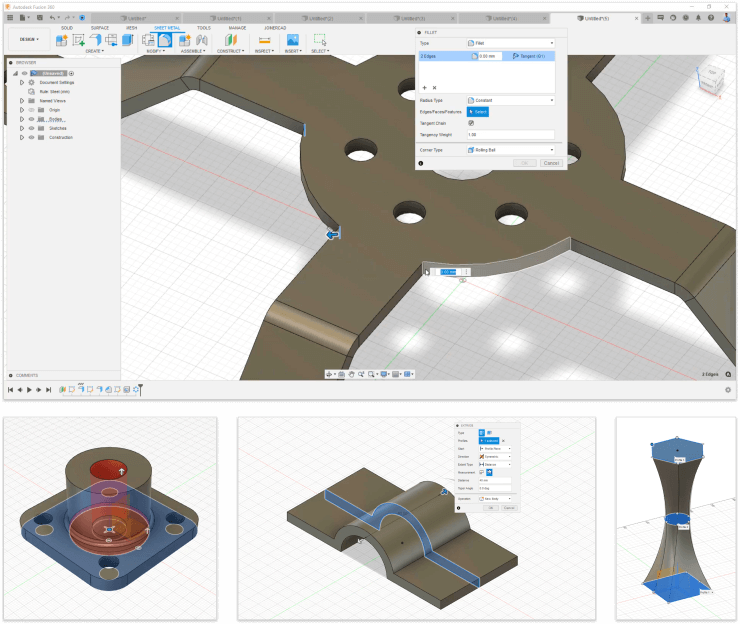Select the highlighted Fillet tool icon
This screenshot has height=624, width=740.
165,41
